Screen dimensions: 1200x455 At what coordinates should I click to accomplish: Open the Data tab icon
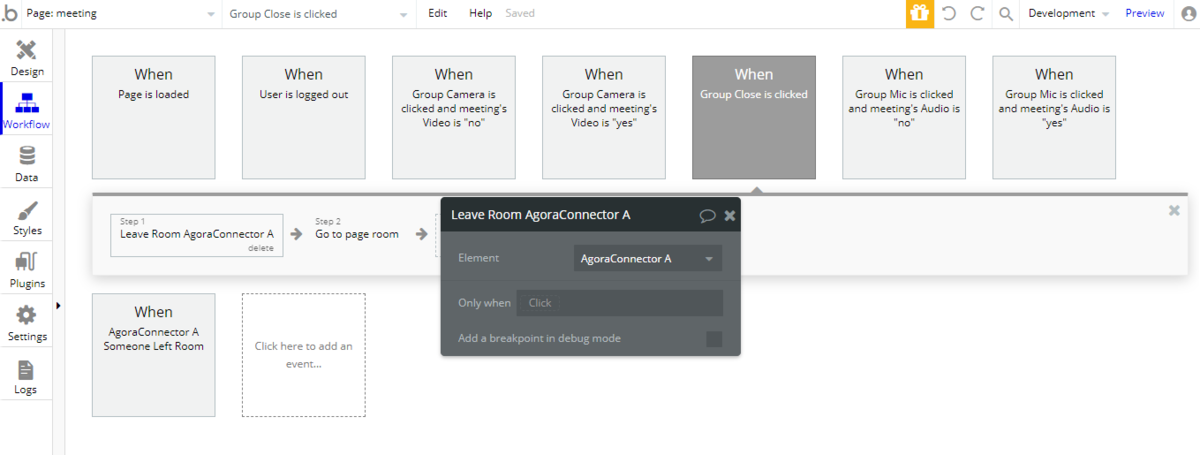tap(27, 157)
